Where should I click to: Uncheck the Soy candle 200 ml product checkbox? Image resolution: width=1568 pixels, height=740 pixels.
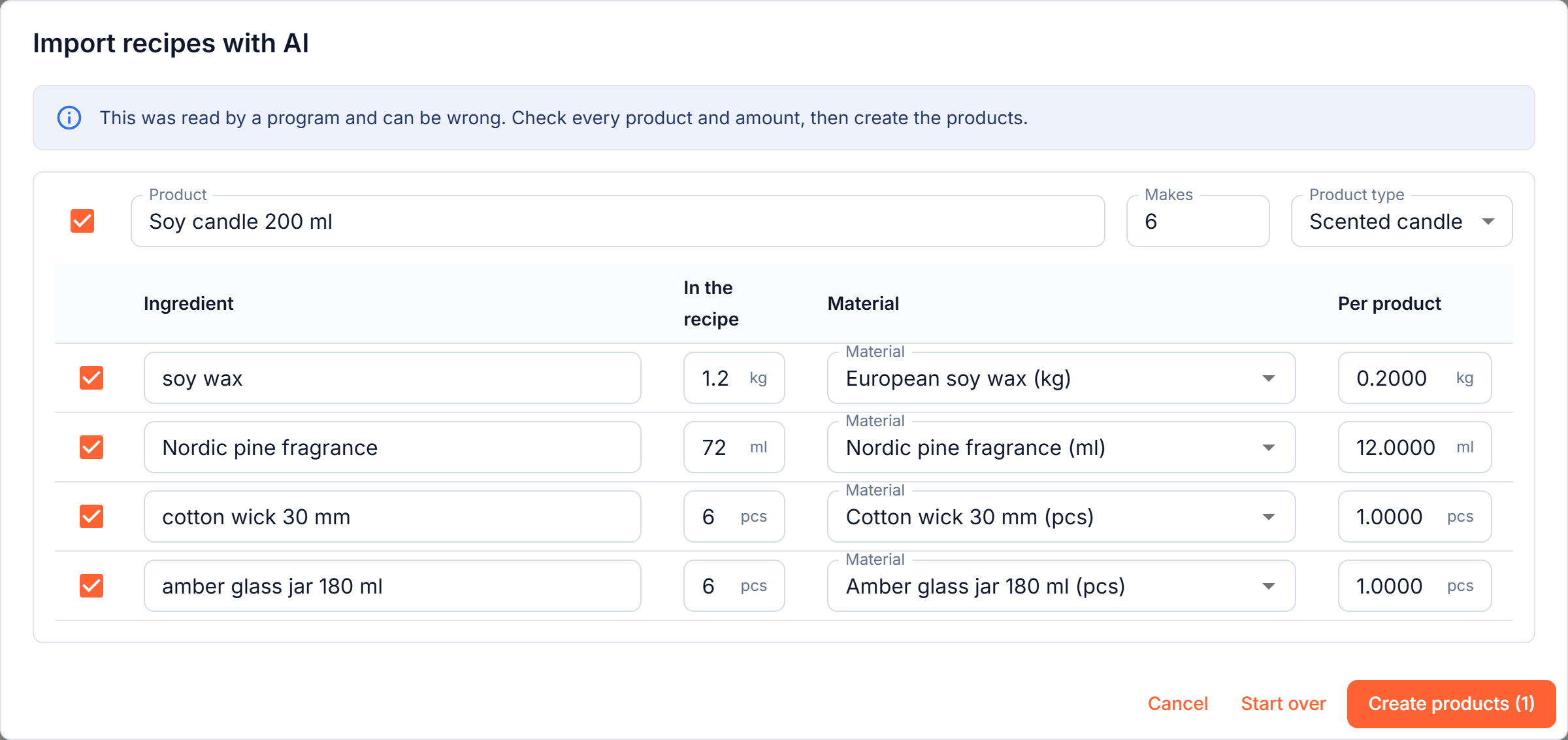(82, 221)
